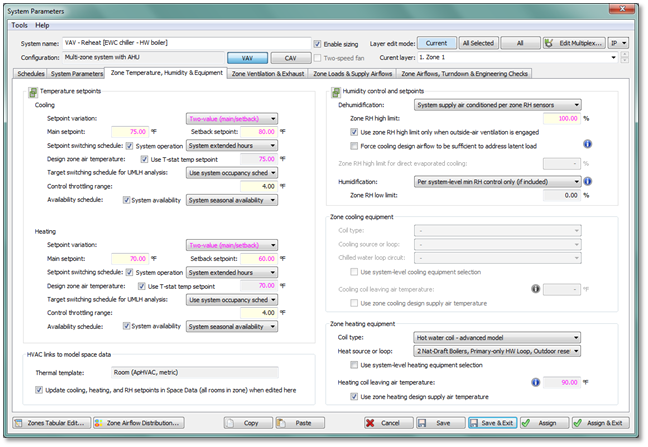Click the info icon beside Humidification dropdown

590,181
